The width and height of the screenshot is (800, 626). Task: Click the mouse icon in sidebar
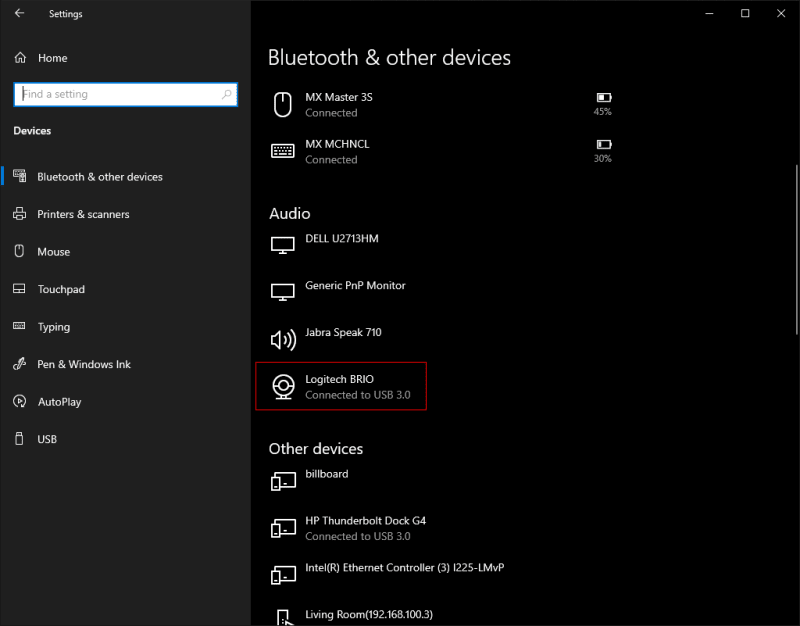(x=19, y=251)
